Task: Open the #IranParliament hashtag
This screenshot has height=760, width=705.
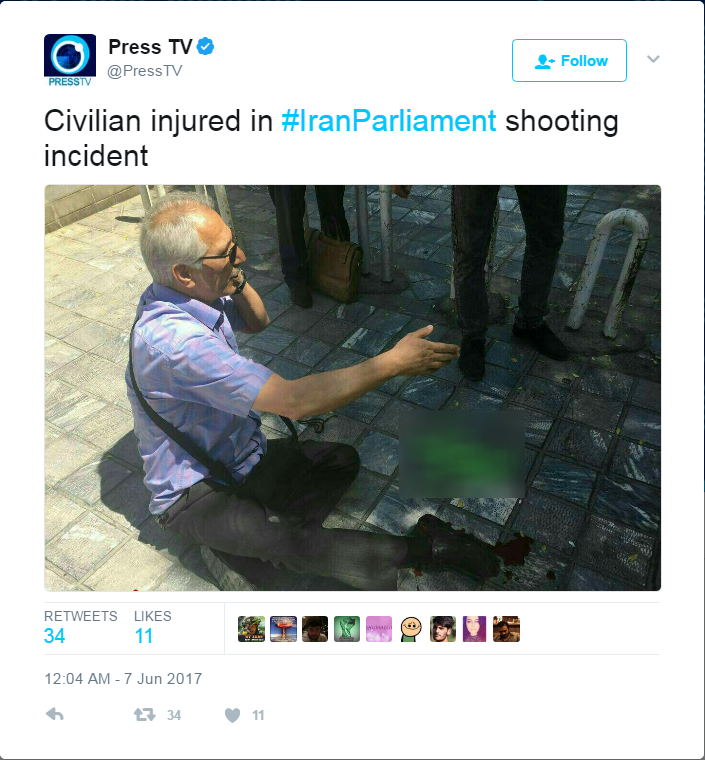Action: coord(389,121)
